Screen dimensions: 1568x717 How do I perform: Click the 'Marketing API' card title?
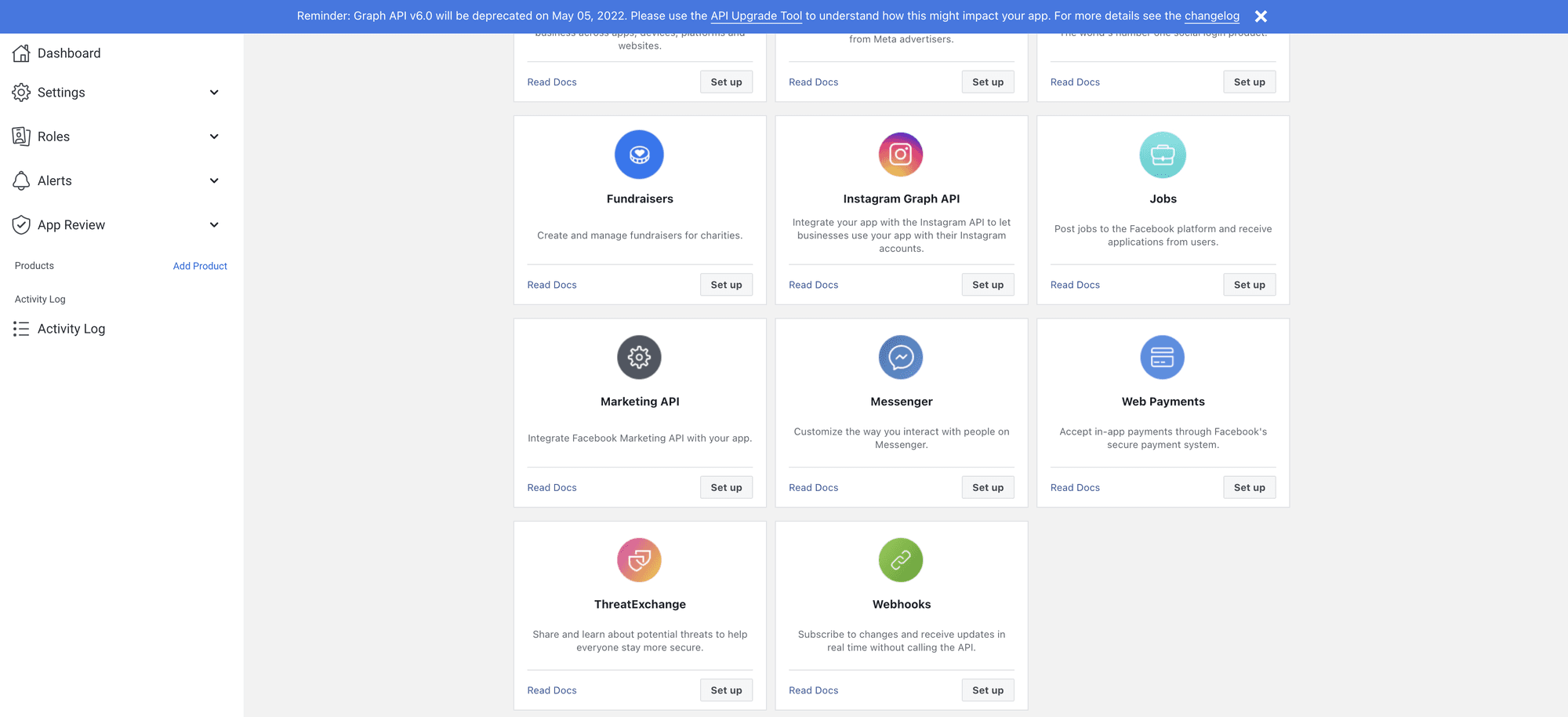640,401
